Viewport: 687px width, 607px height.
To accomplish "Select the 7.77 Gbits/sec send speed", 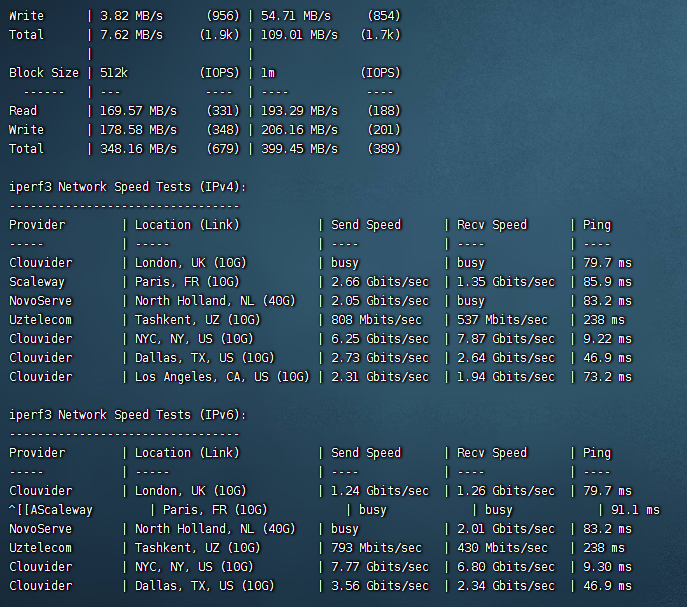I will click(x=379, y=567).
